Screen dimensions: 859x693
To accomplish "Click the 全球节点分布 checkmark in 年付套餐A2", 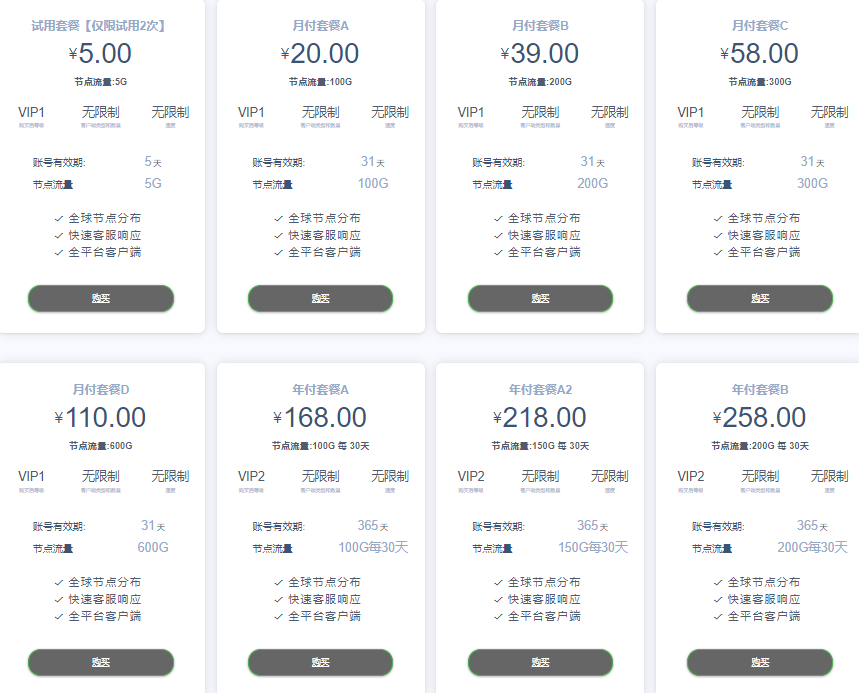I will pos(499,582).
